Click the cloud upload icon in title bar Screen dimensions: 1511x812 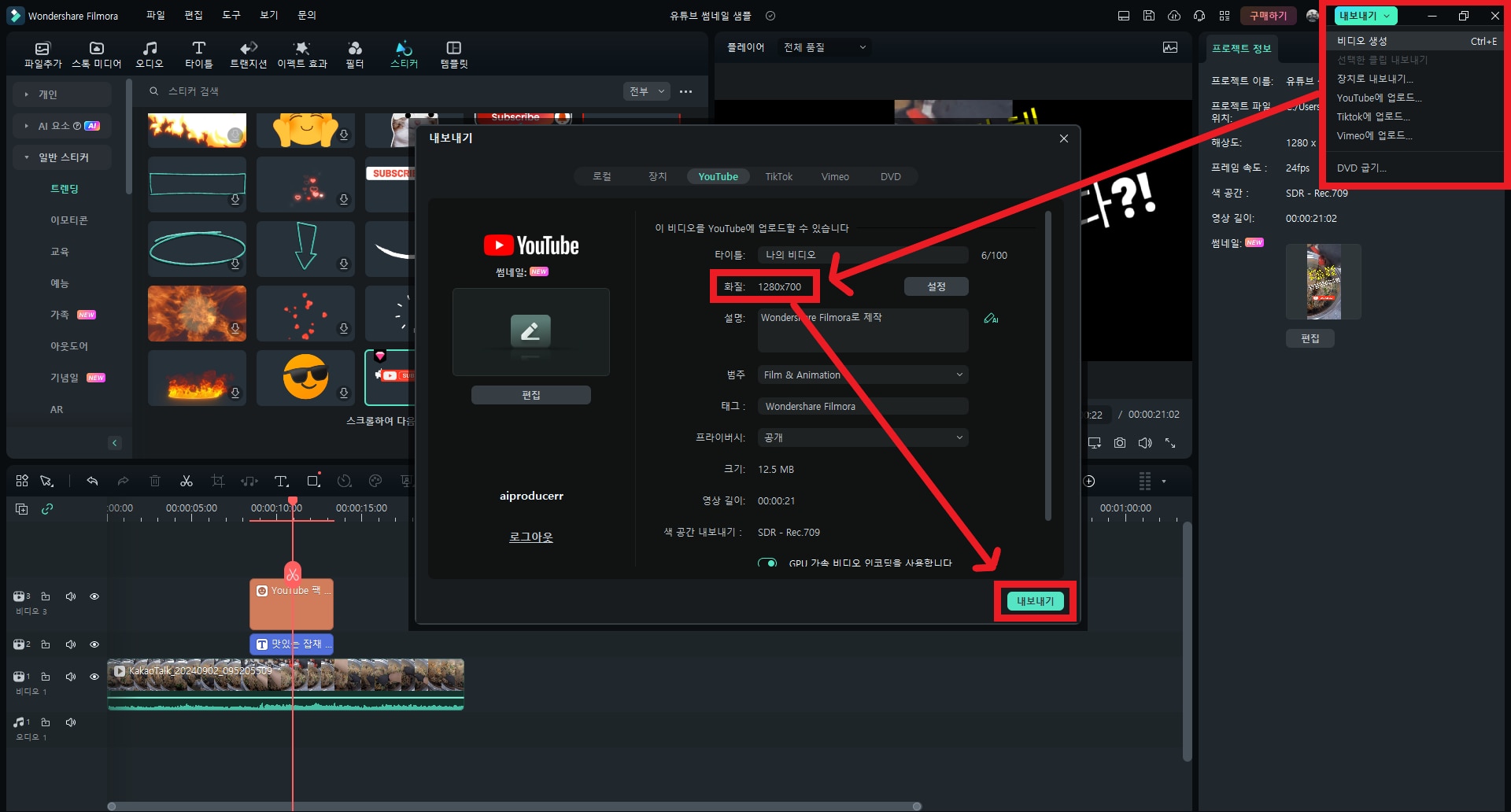[1174, 16]
